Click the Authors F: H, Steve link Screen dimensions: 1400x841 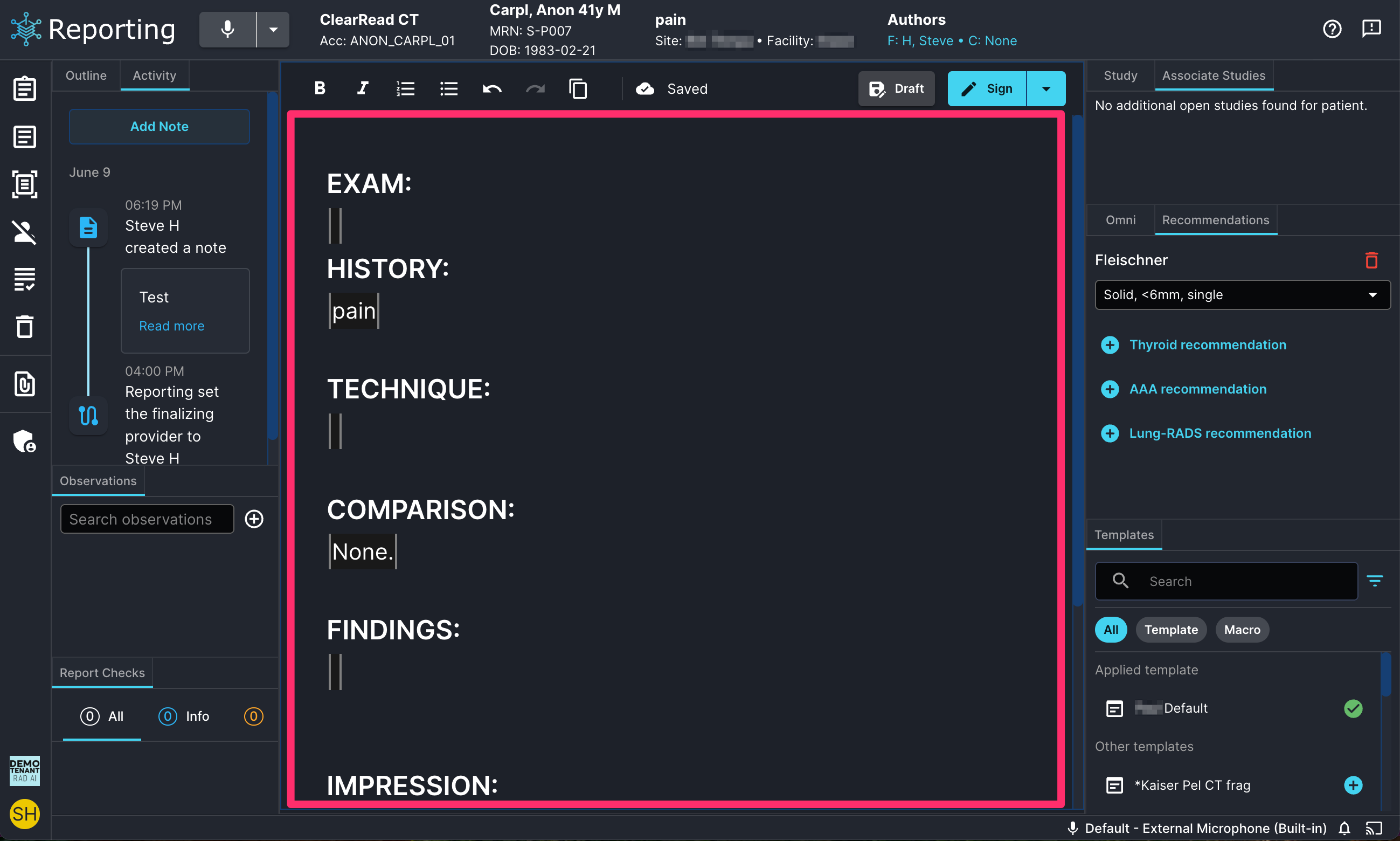[920, 41]
